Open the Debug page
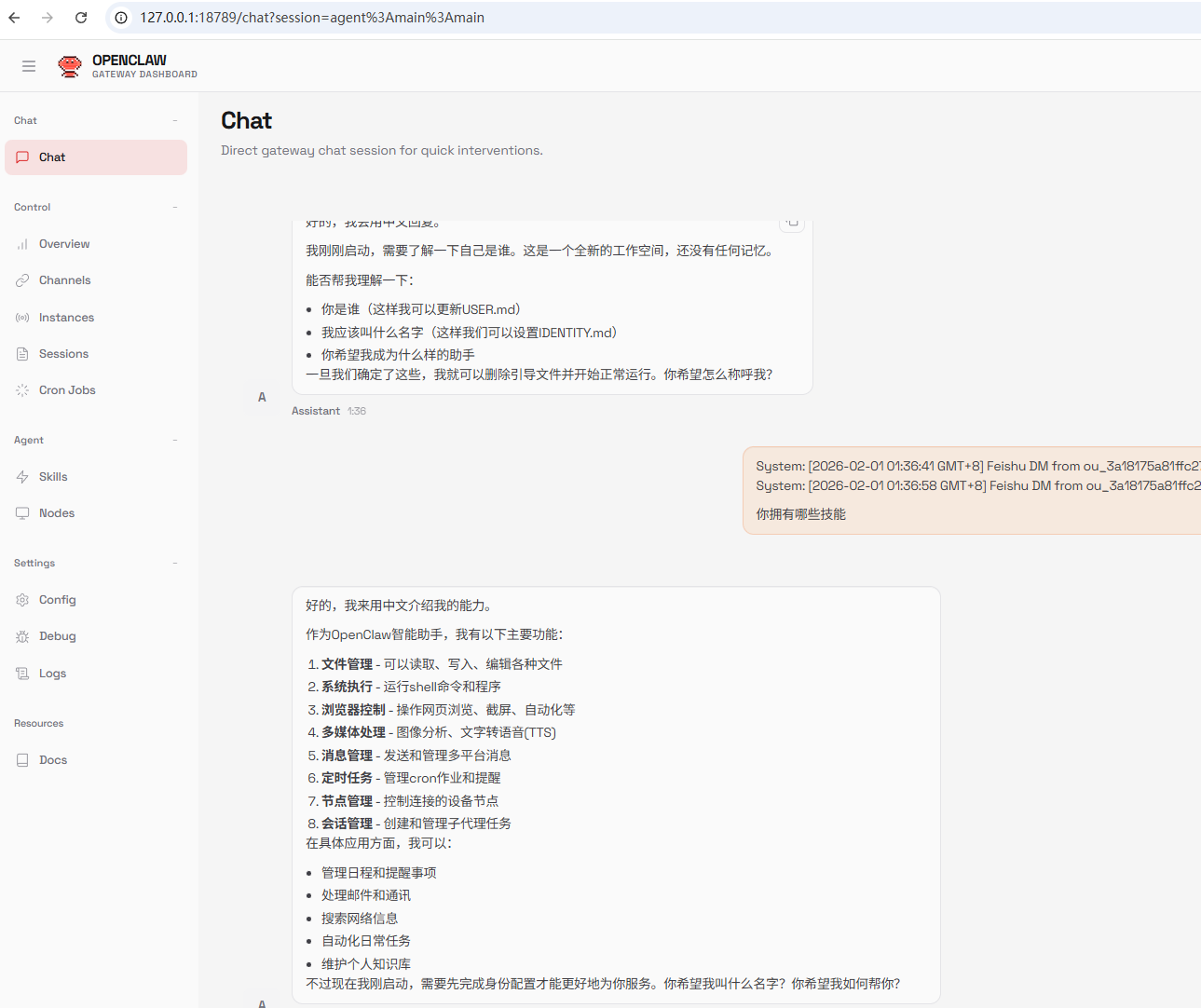This screenshot has height=1008, width=1201. pyautogui.click(x=96, y=636)
